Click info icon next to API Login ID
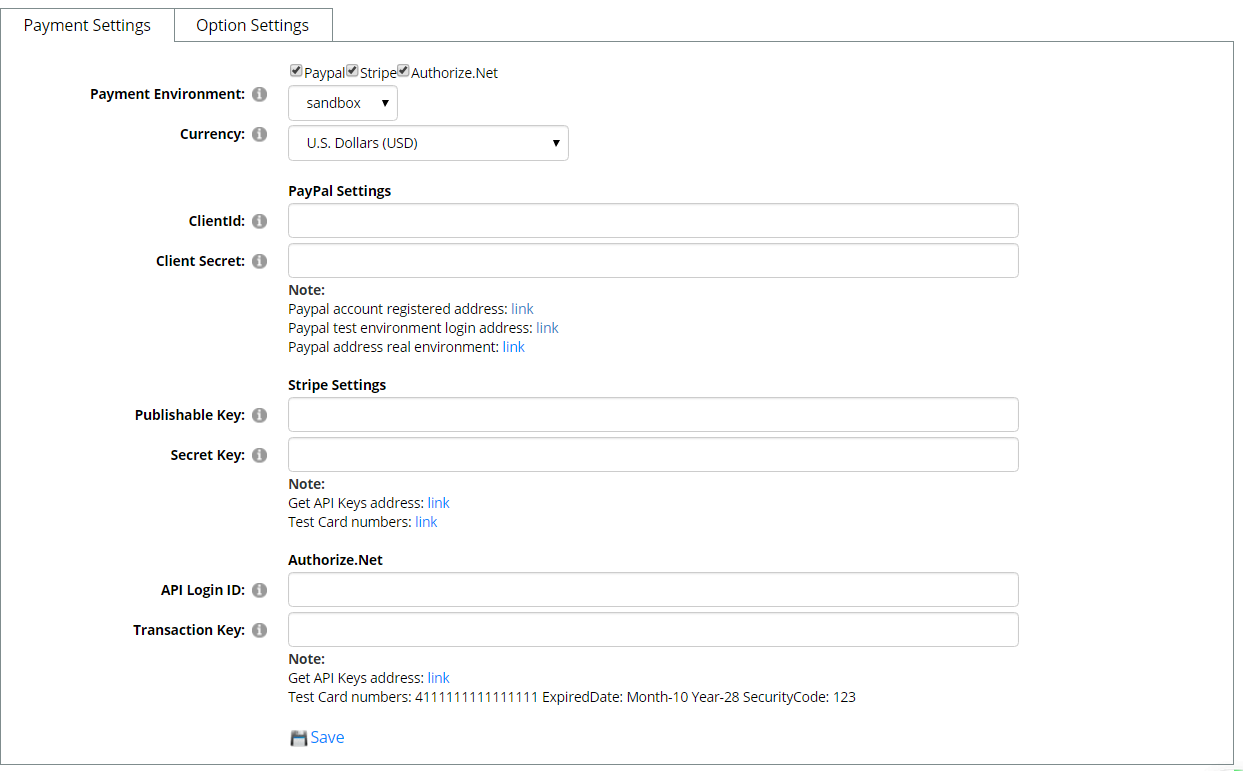Image resolution: width=1243 pixels, height=771 pixels. pyautogui.click(x=259, y=590)
